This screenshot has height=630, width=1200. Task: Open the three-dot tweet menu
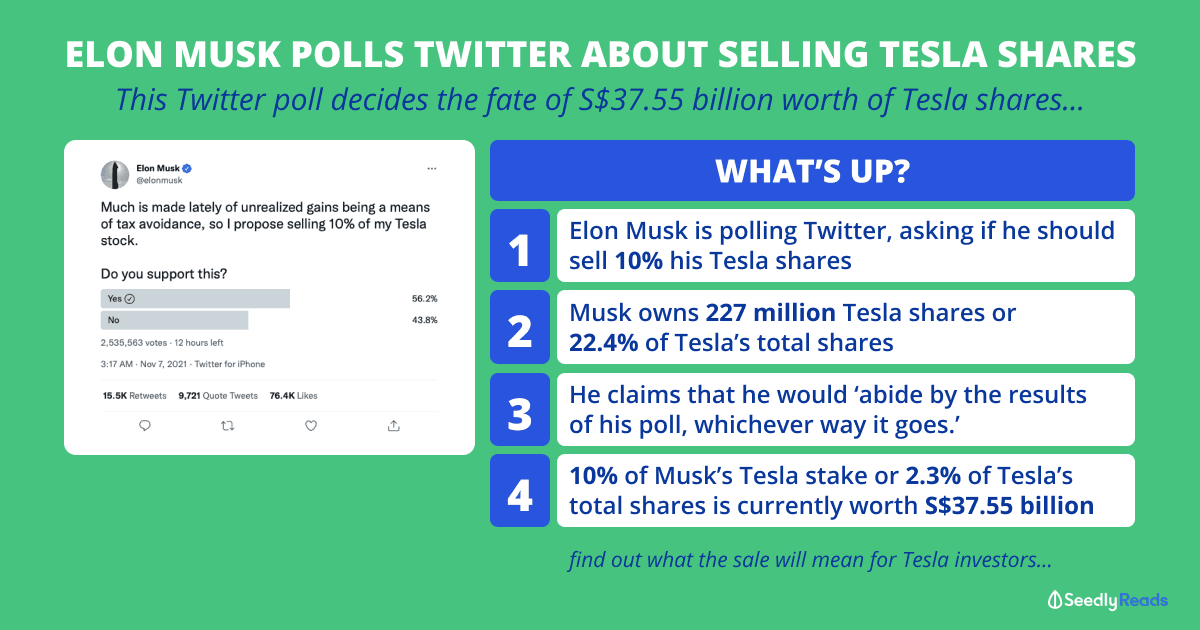tap(431, 168)
